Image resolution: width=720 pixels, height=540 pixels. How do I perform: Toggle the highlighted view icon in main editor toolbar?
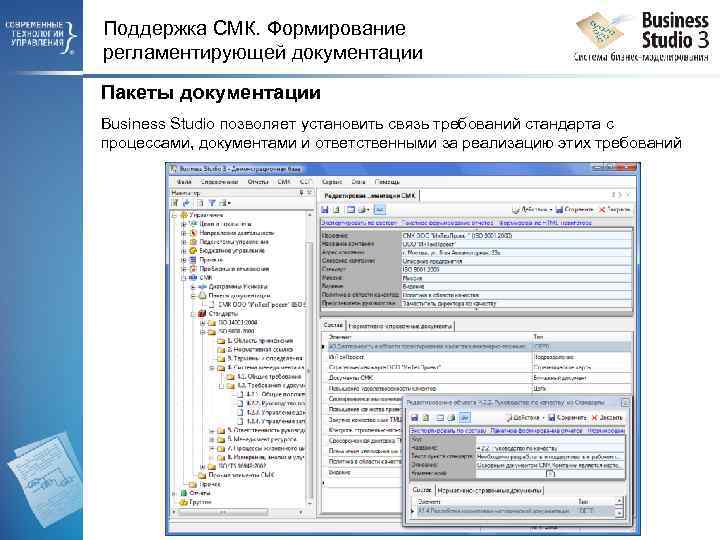pyautogui.click(x=379, y=210)
